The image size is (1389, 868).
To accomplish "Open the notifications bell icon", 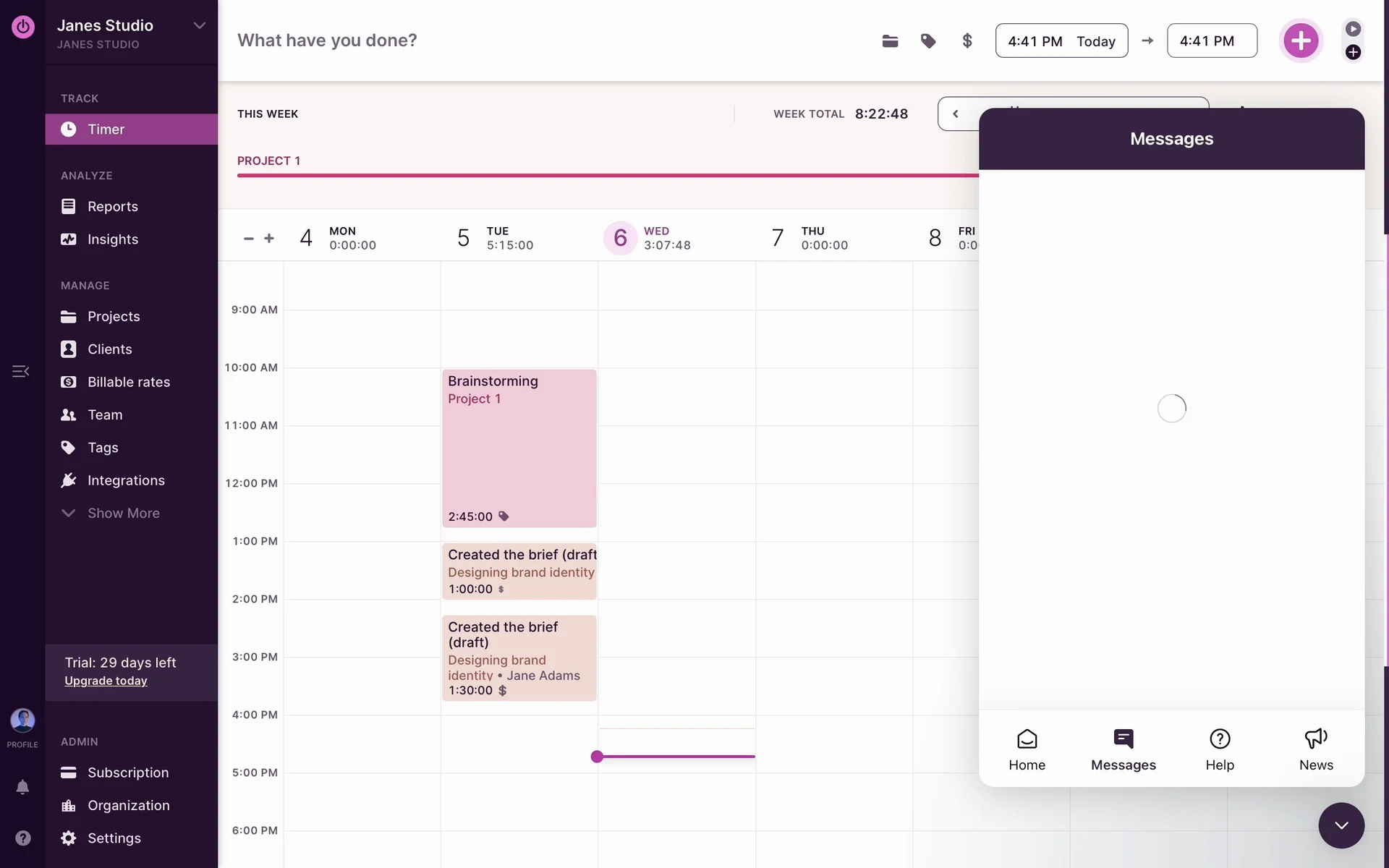I will 22,787.
